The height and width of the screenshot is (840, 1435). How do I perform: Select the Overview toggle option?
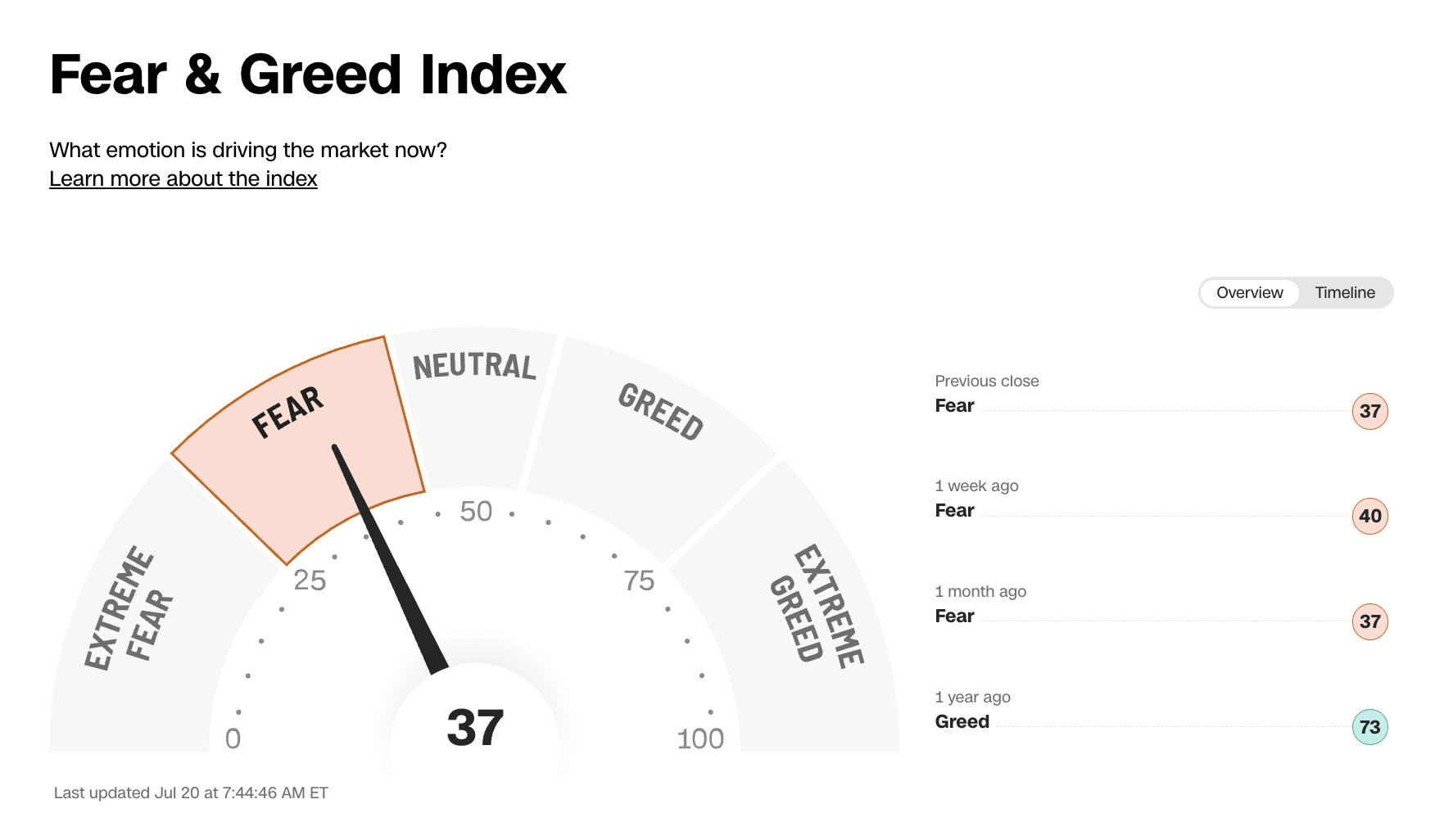(1249, 293)
